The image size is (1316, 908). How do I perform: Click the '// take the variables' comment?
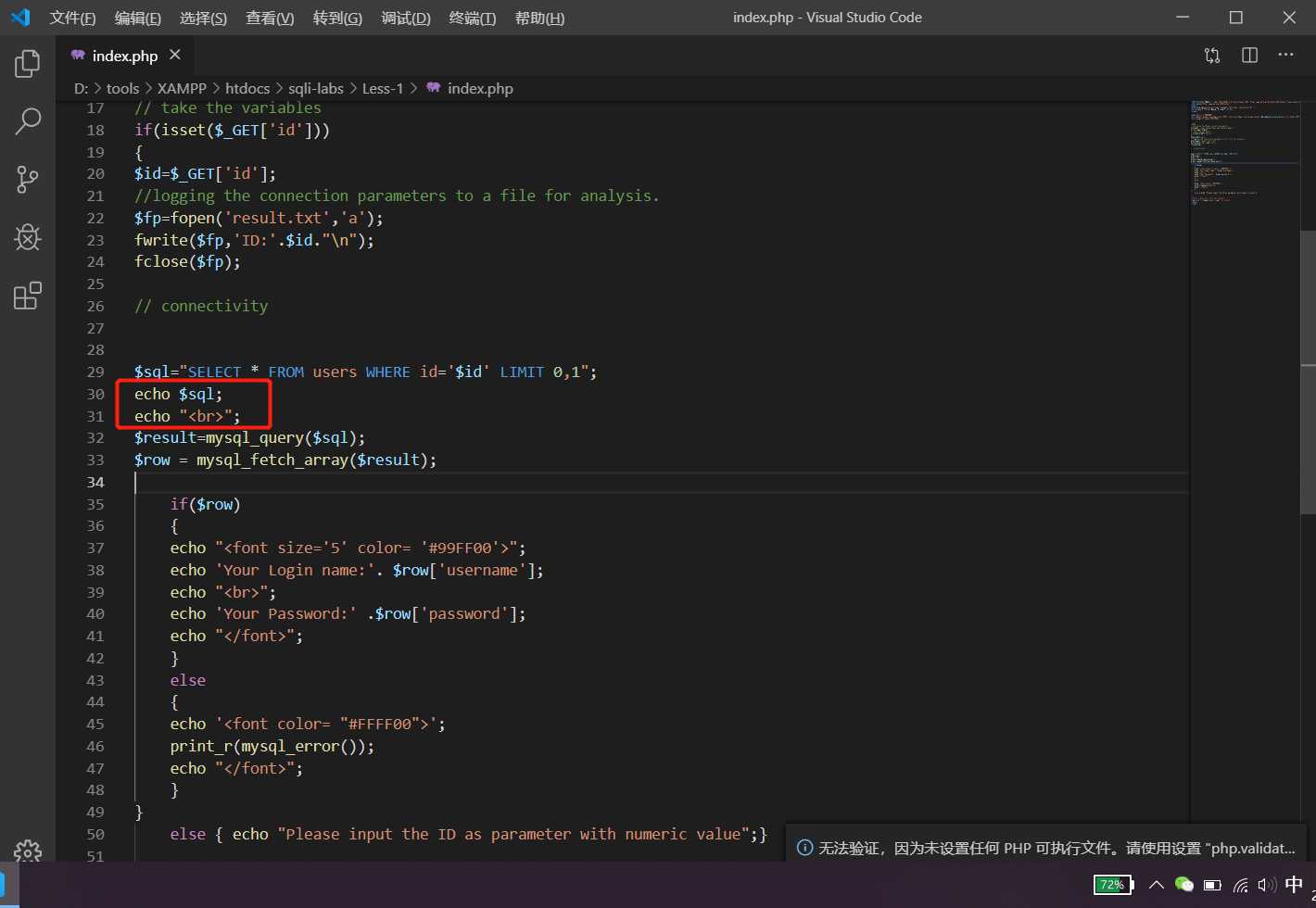pyautogui.click(x=228, y=107)
